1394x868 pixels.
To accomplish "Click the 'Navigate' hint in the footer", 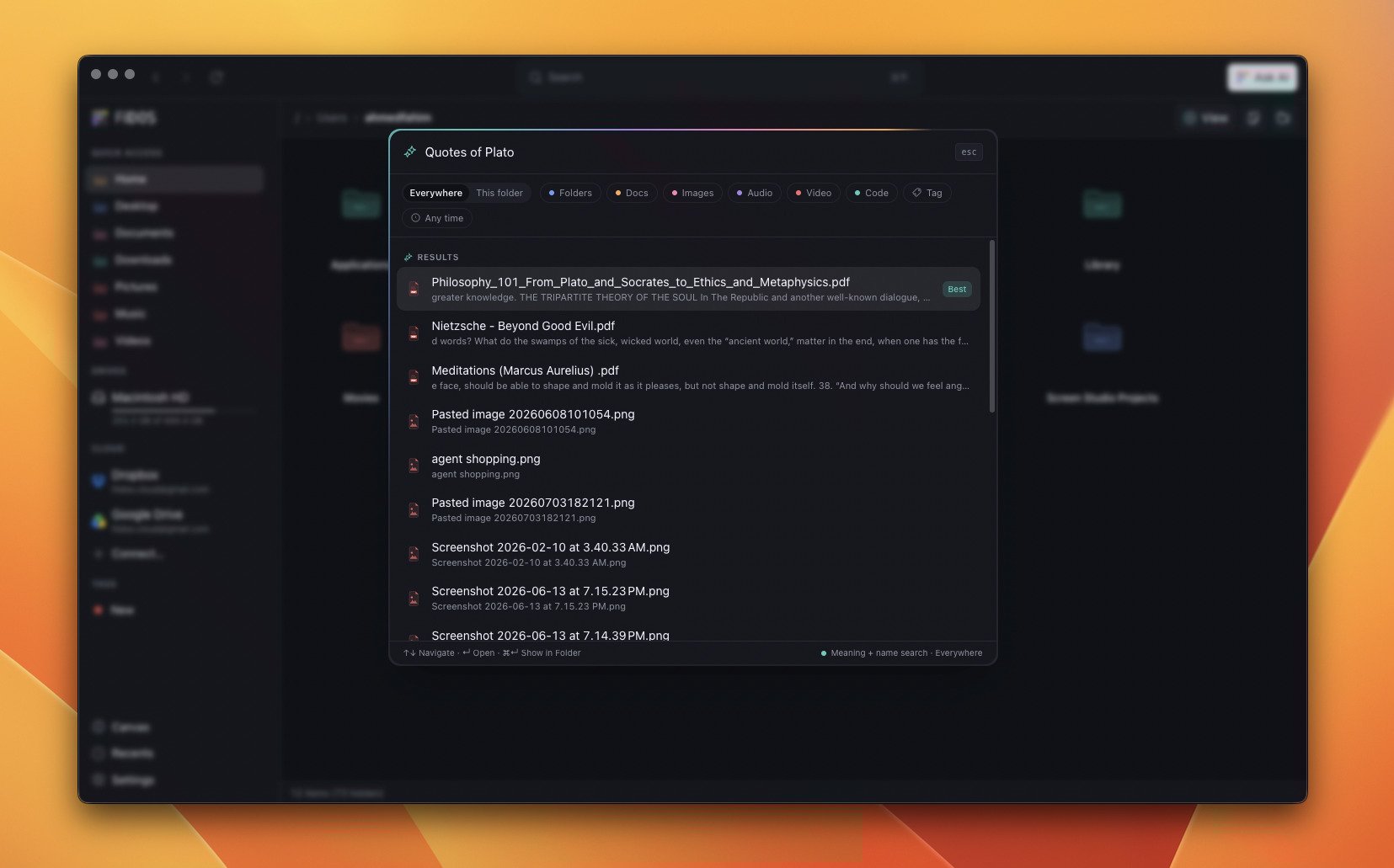I will click(436, 653).
